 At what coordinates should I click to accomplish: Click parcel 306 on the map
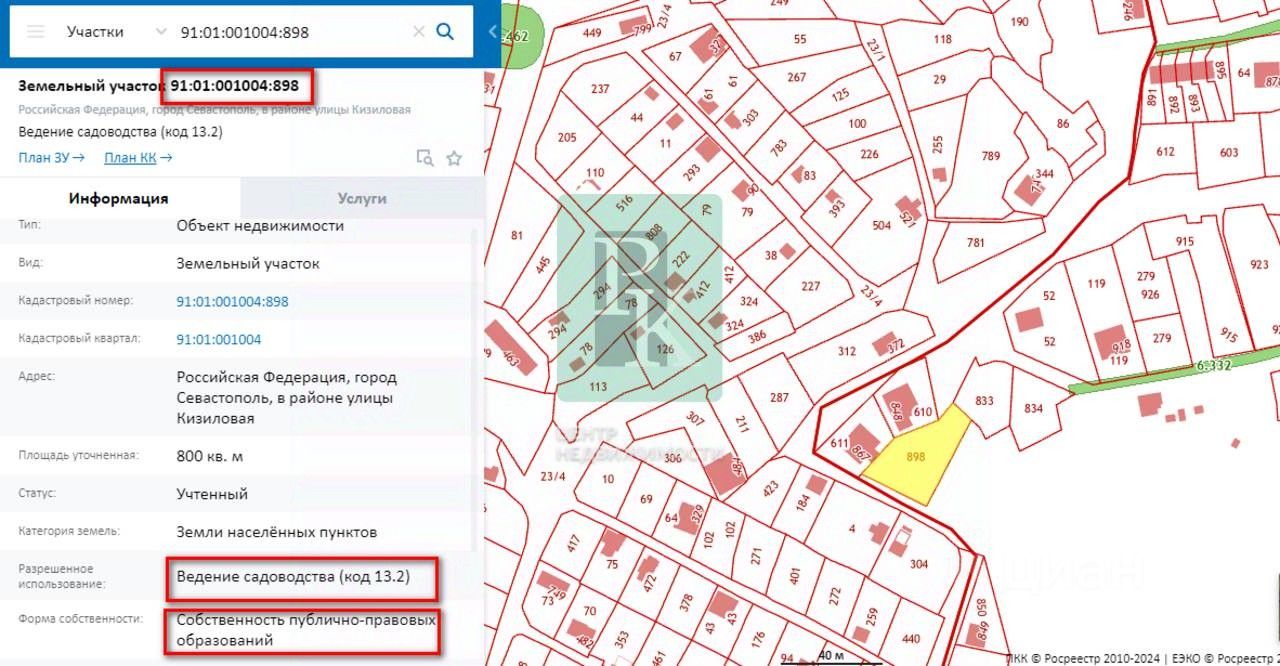coord(672,457)
